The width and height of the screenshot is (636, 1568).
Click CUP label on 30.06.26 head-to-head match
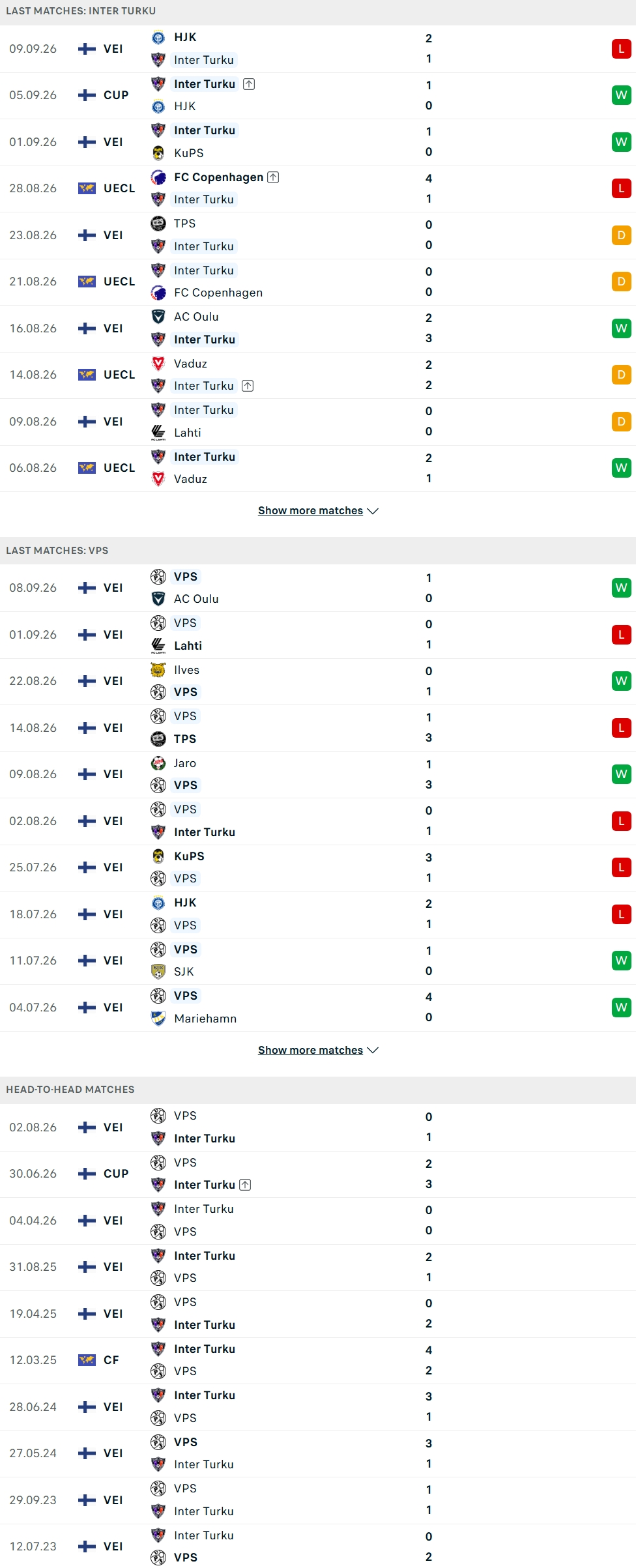[x=116, y=1174]
